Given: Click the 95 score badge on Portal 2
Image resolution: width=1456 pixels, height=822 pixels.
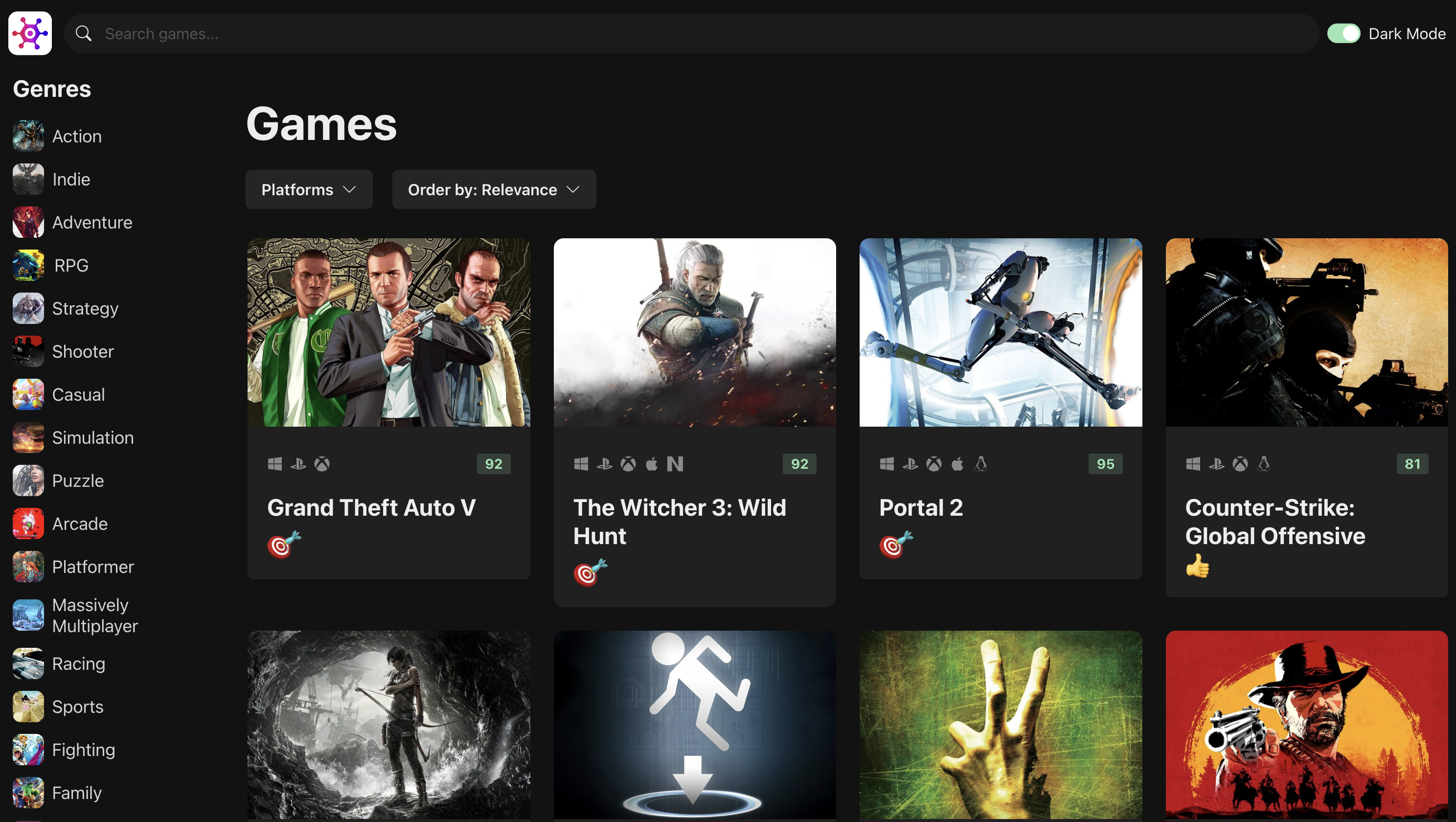Looking at the screenshot, I should tap(1106, 464).
